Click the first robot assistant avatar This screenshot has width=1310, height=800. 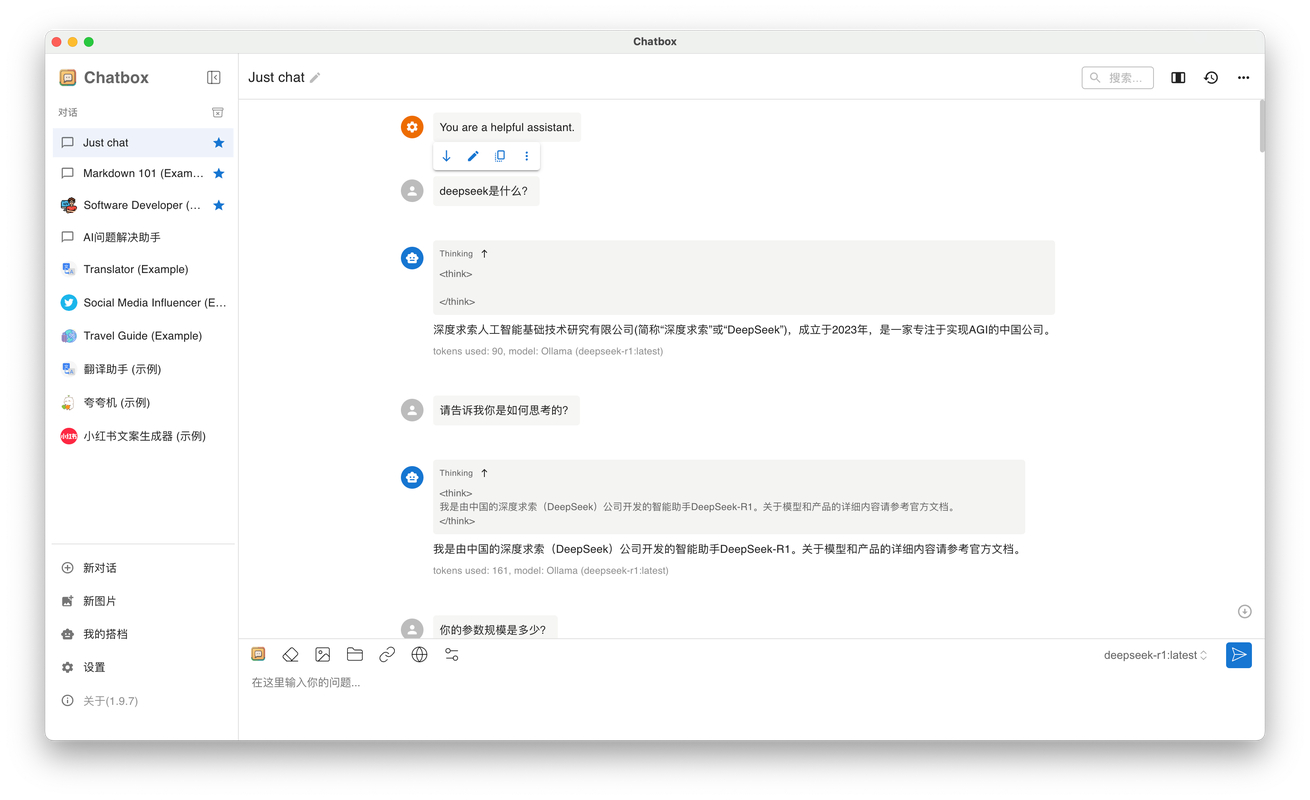[x=412, y=258]
